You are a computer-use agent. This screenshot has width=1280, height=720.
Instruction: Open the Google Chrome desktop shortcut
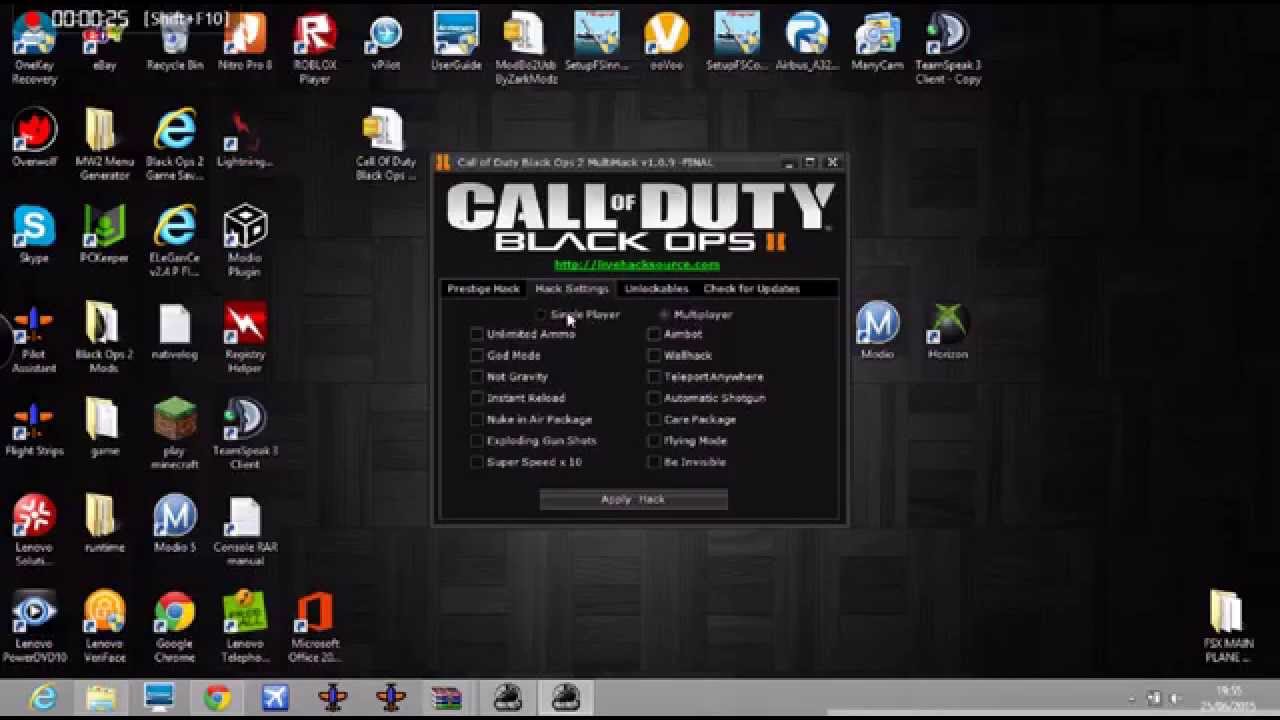[174, 627]
